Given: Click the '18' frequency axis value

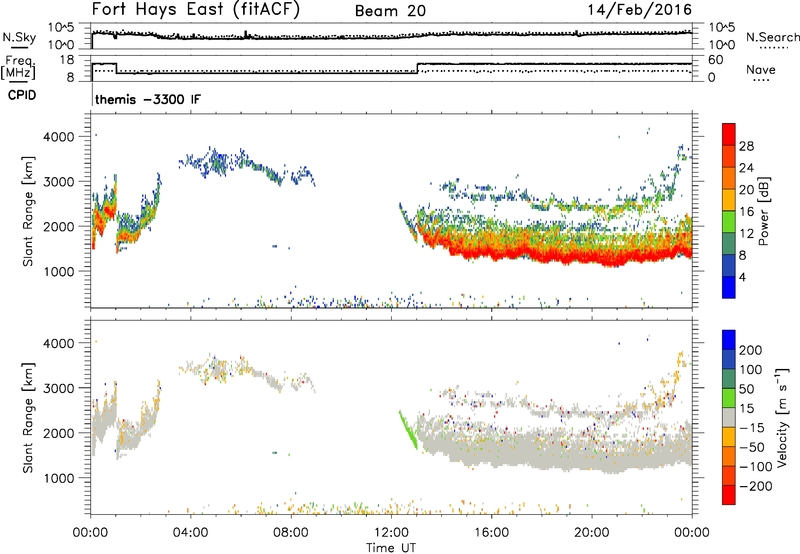Looking at the screenshot, I should pyautogui.click(x=67, y=60).
